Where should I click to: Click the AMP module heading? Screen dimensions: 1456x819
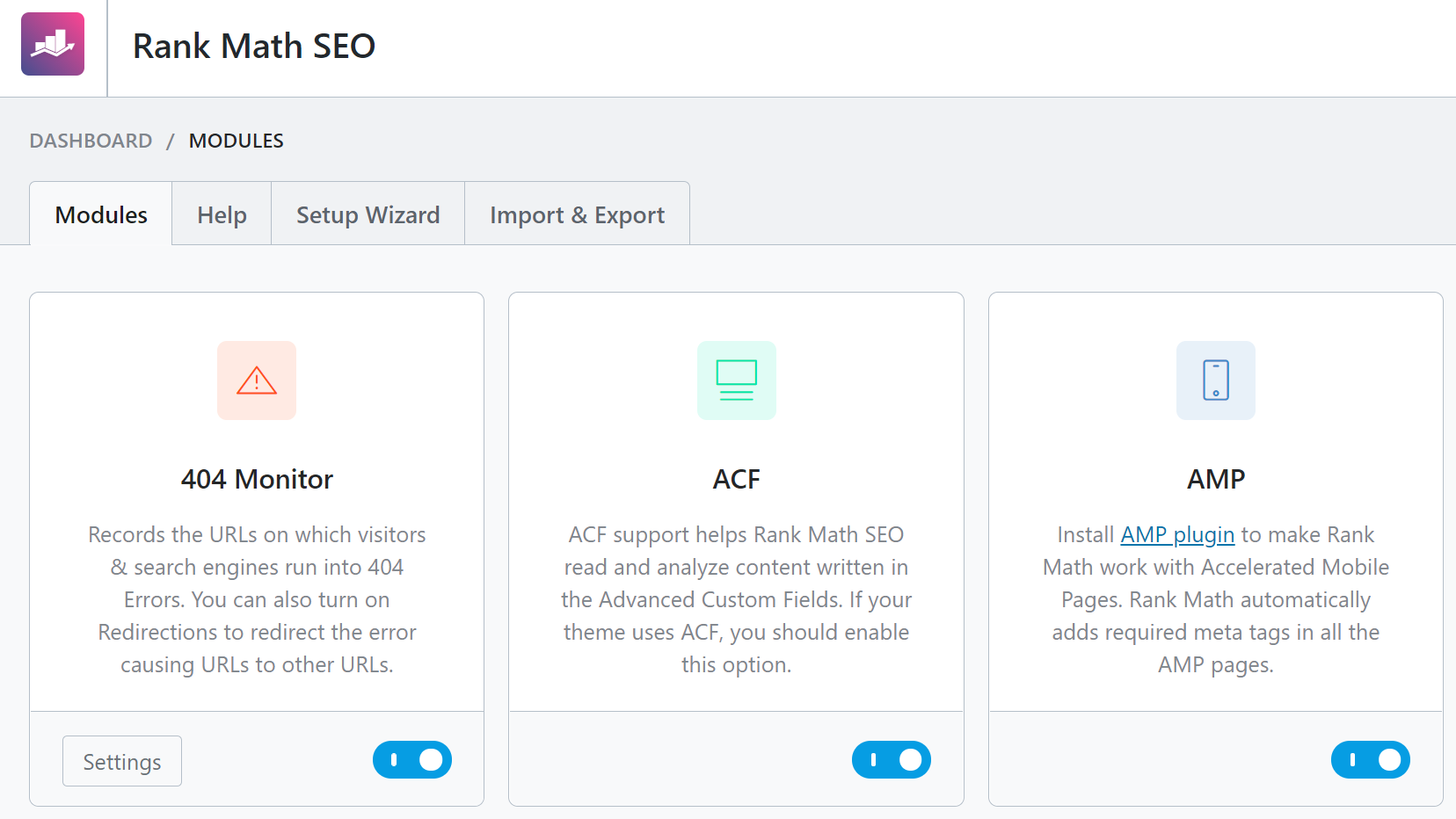[x=1215, y=479]
